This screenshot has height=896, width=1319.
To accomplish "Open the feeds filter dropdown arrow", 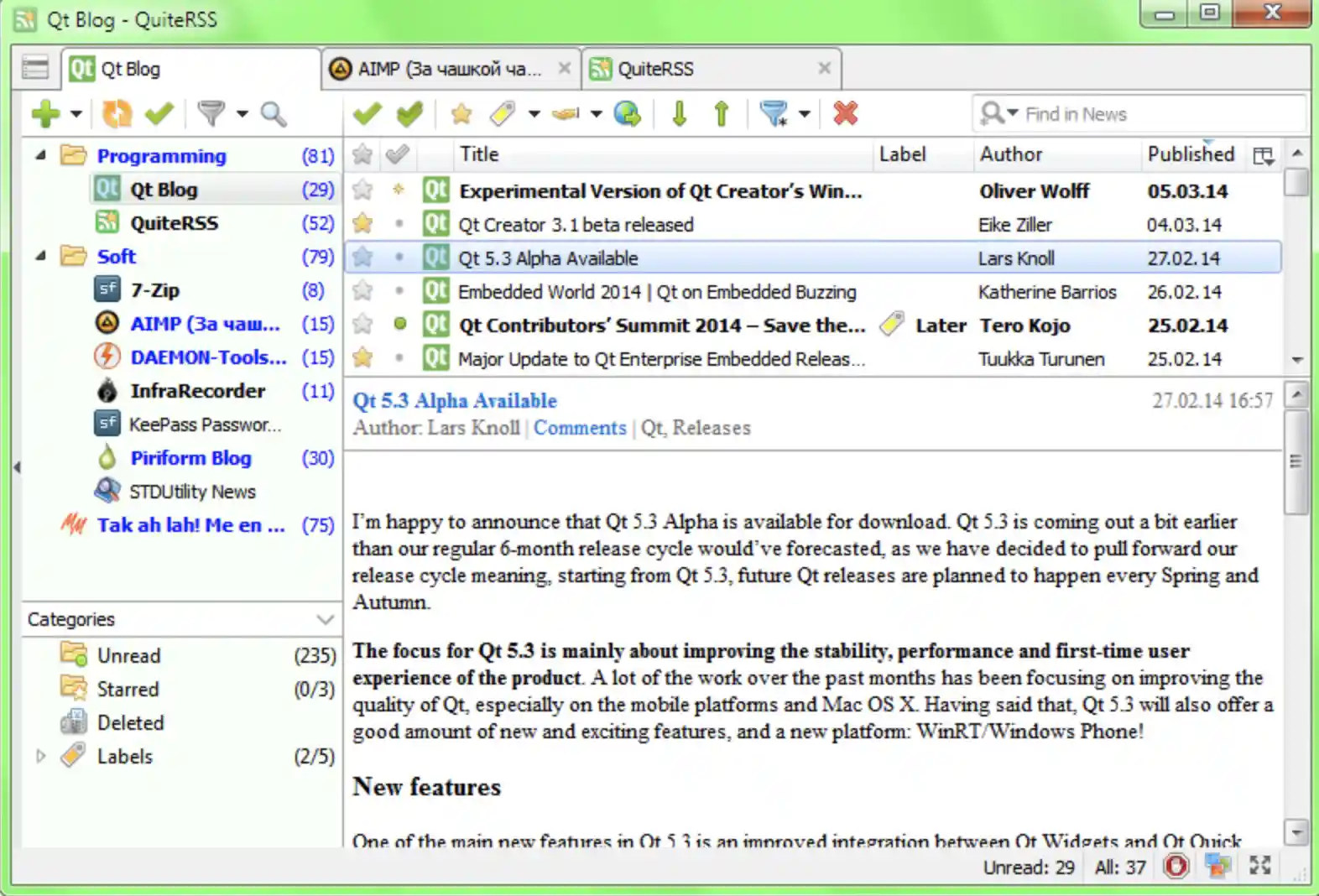I will click(242, 113).
